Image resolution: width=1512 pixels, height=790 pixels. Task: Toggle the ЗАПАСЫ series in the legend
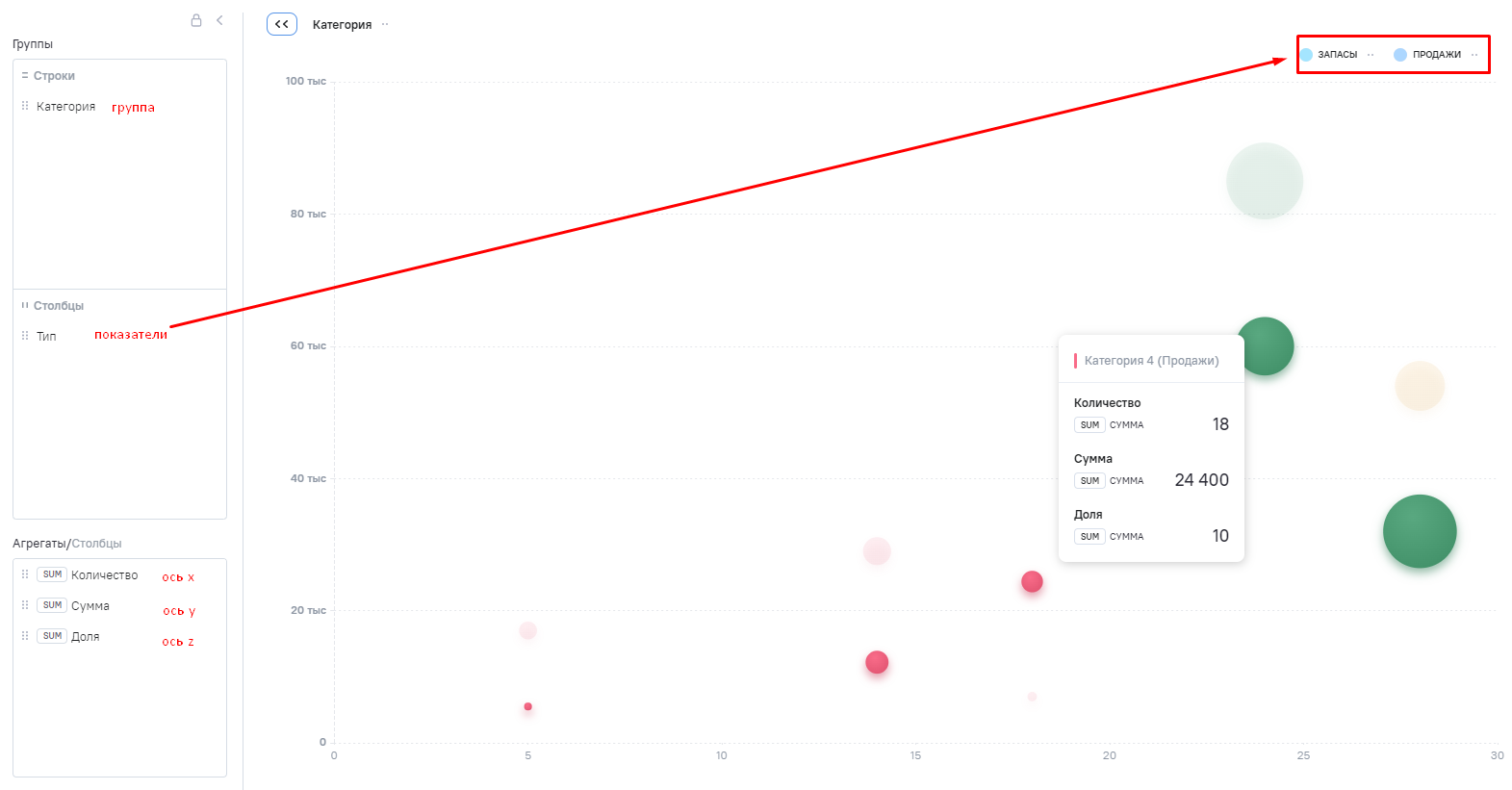1337,55
